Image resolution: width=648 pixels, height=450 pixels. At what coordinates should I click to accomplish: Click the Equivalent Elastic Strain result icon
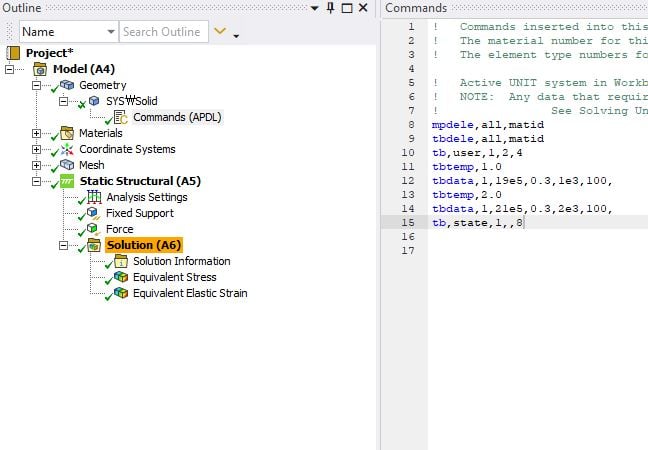(121, 293)
